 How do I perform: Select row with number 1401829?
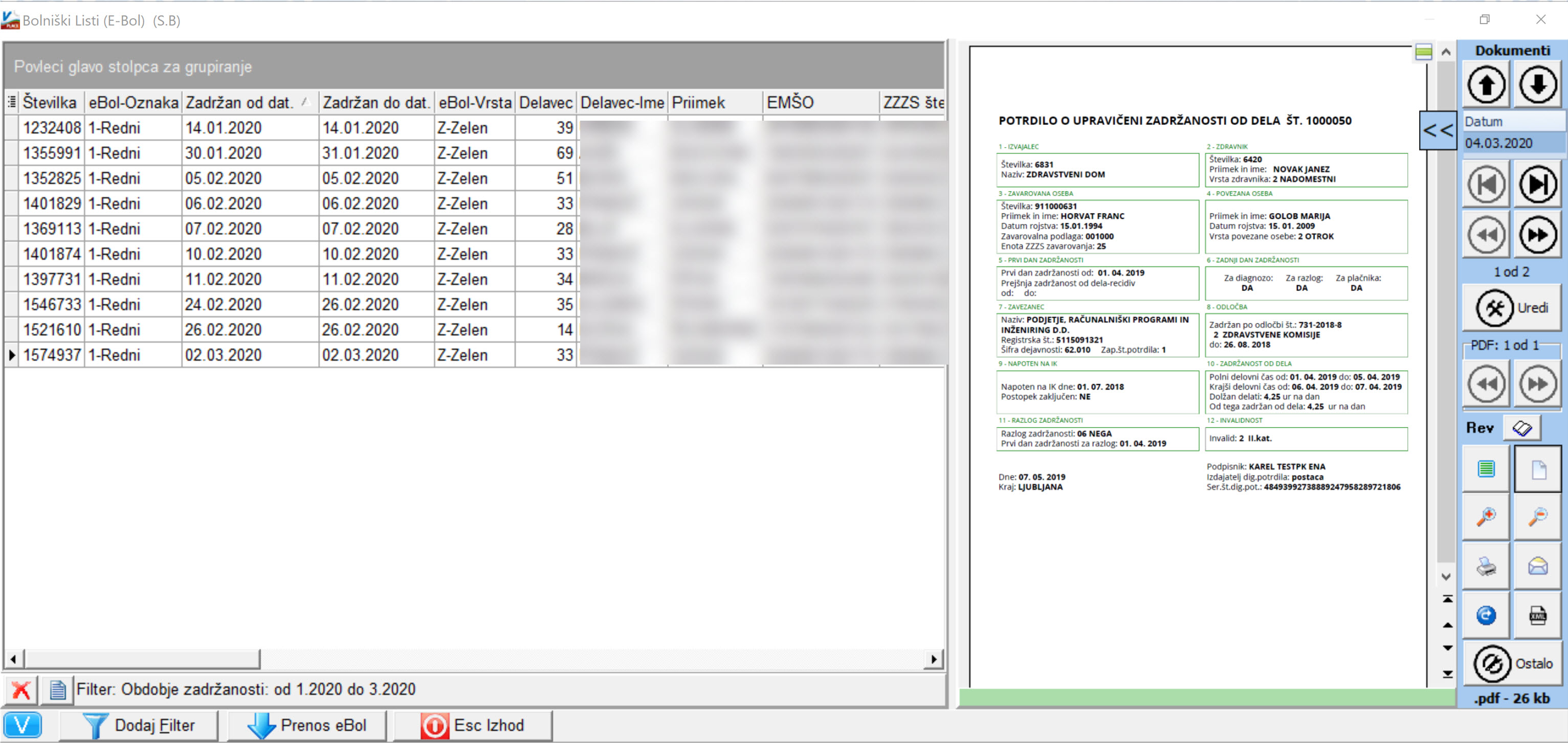(x=475, y=204)
